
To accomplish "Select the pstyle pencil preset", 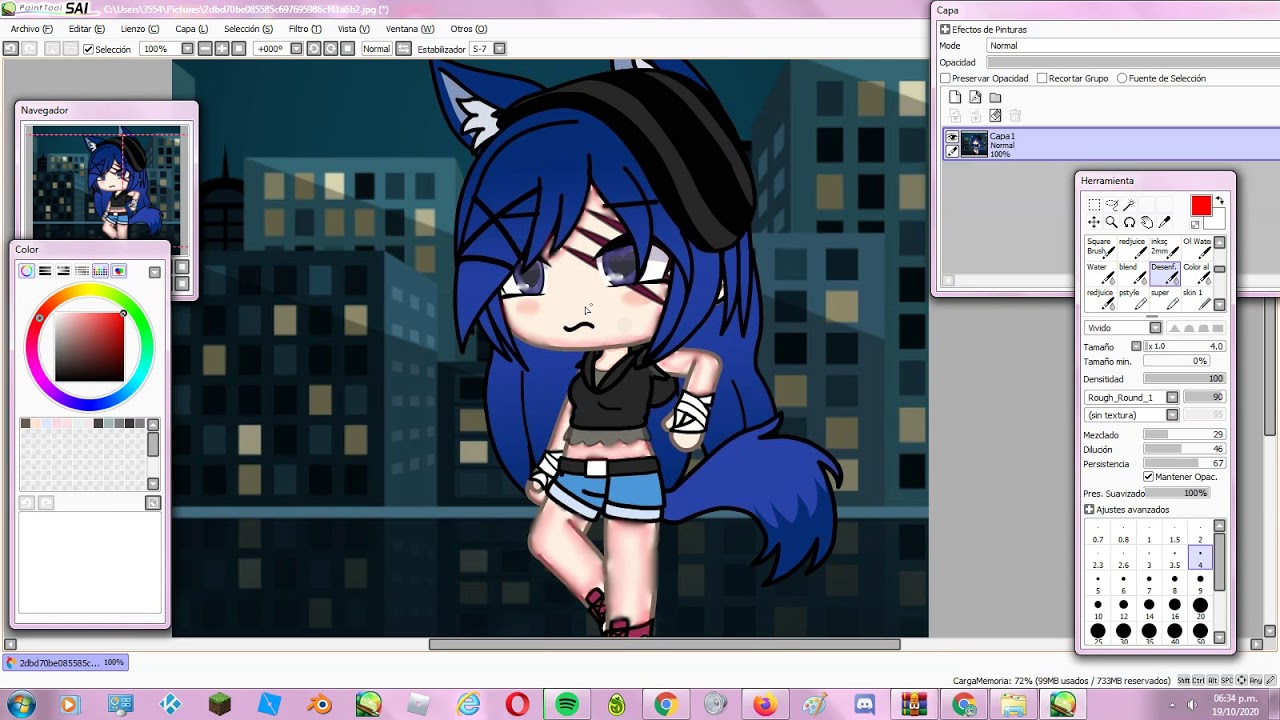I will coord(1132,298).
